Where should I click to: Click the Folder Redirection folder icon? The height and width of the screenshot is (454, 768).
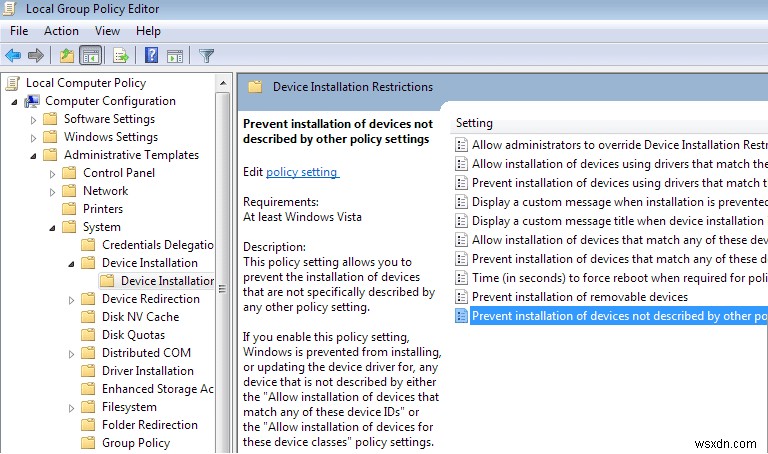(x=88, y=425)
